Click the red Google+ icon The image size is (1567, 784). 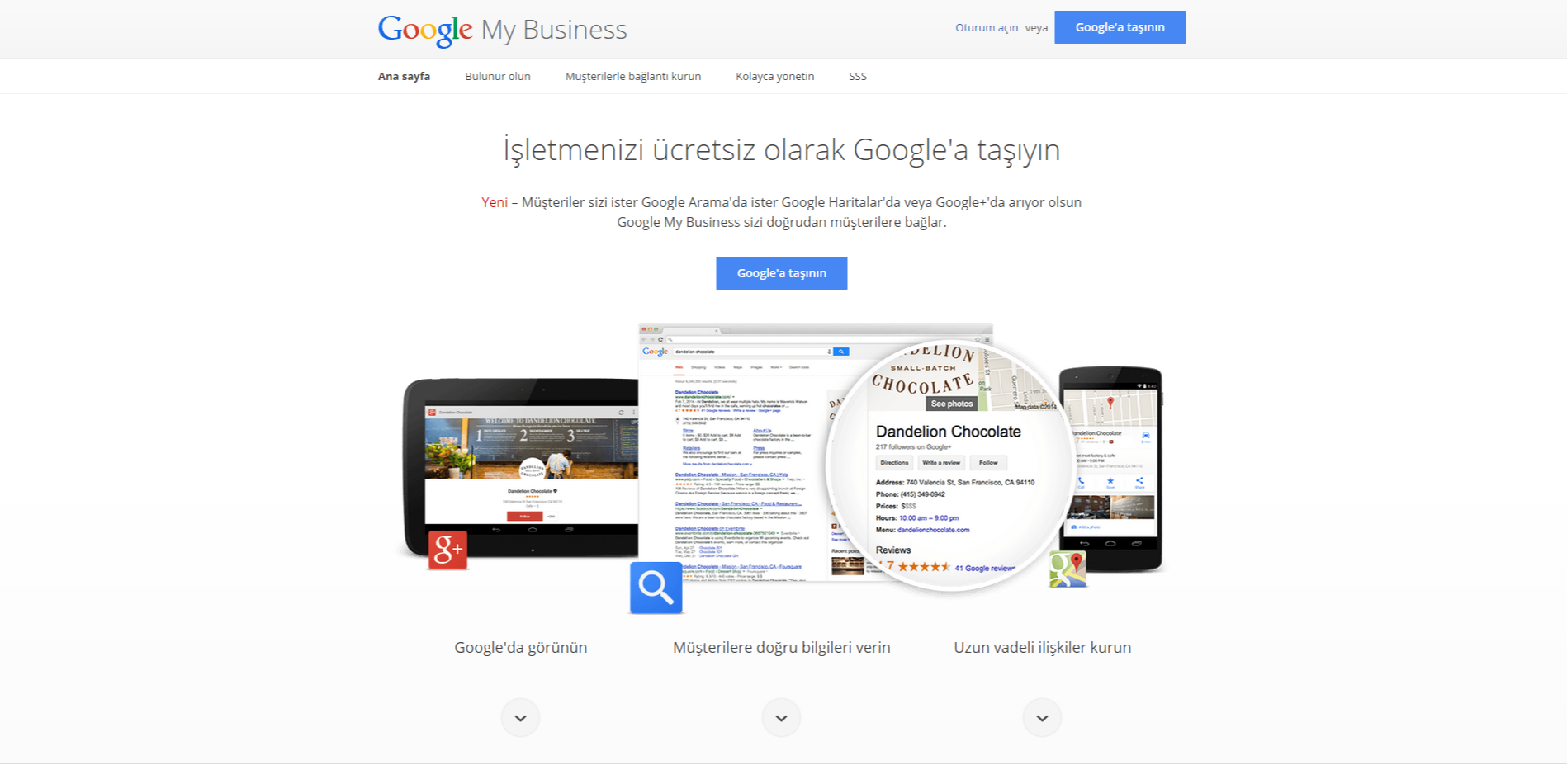coord(448,550)
